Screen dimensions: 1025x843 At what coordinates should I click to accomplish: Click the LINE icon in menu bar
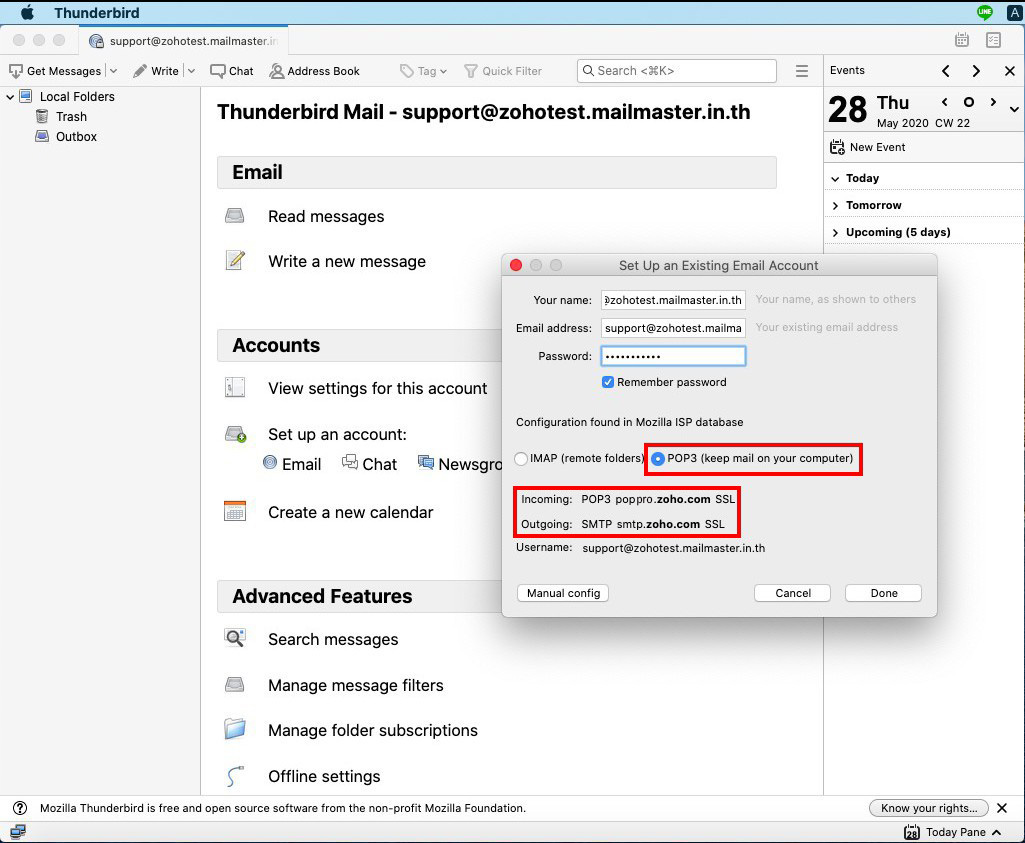coord(984,12)
